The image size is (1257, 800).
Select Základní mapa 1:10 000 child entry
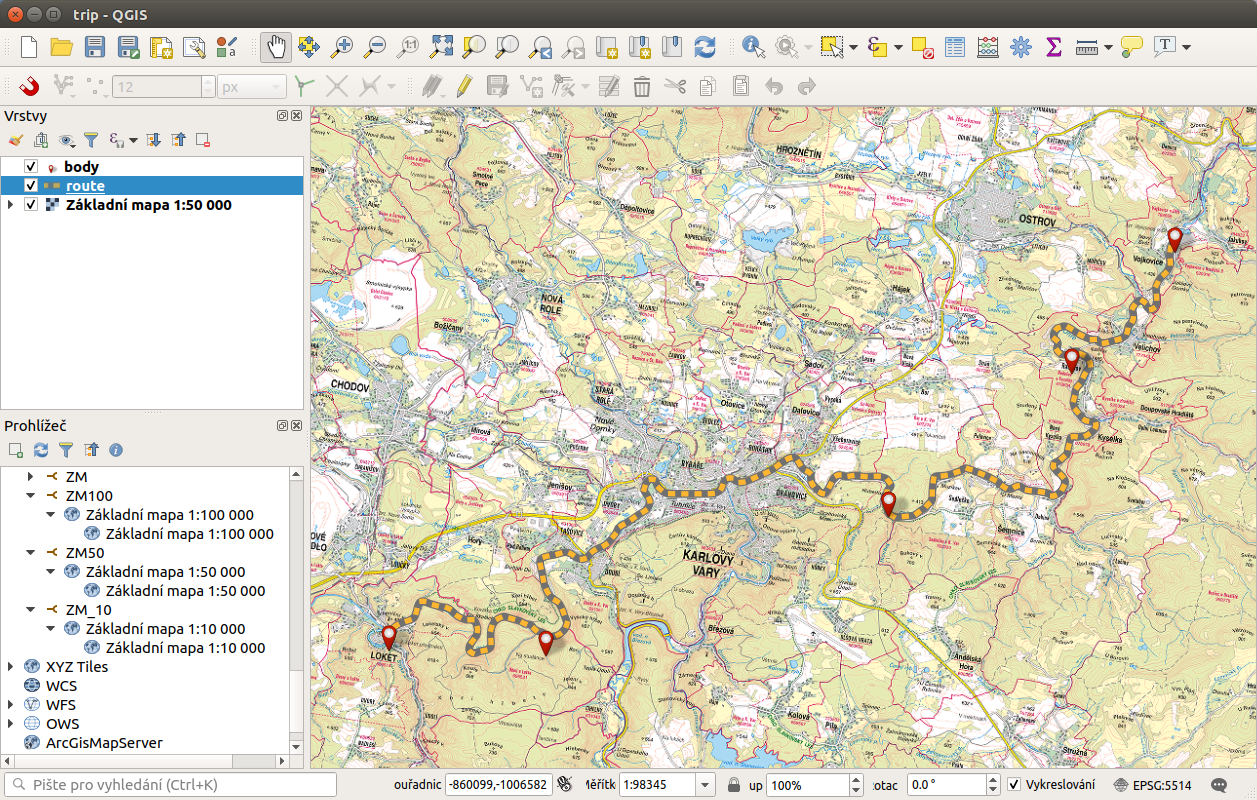[185, 648]
